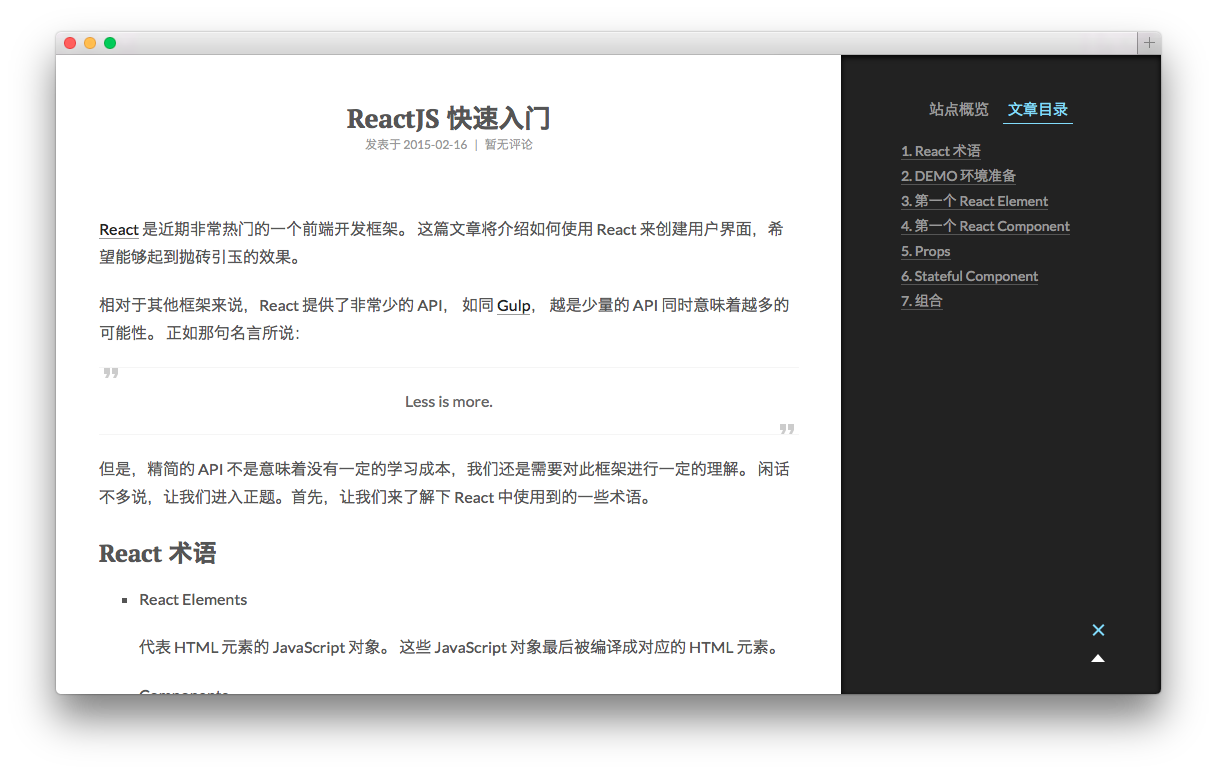Maximize the window with the green button

[110, 43]
